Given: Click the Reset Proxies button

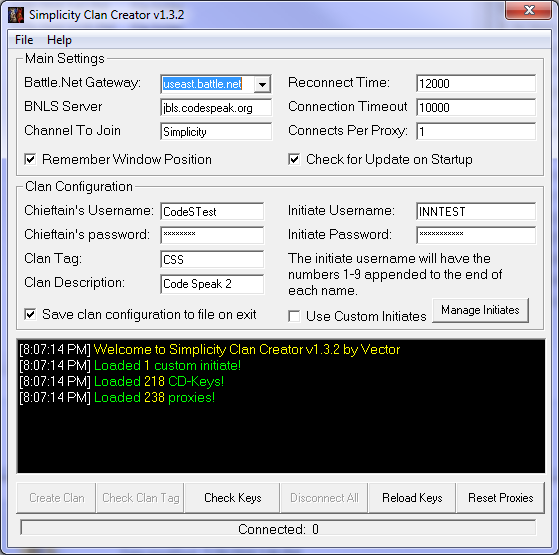Looking at the screenshot, I should (501, 498).
